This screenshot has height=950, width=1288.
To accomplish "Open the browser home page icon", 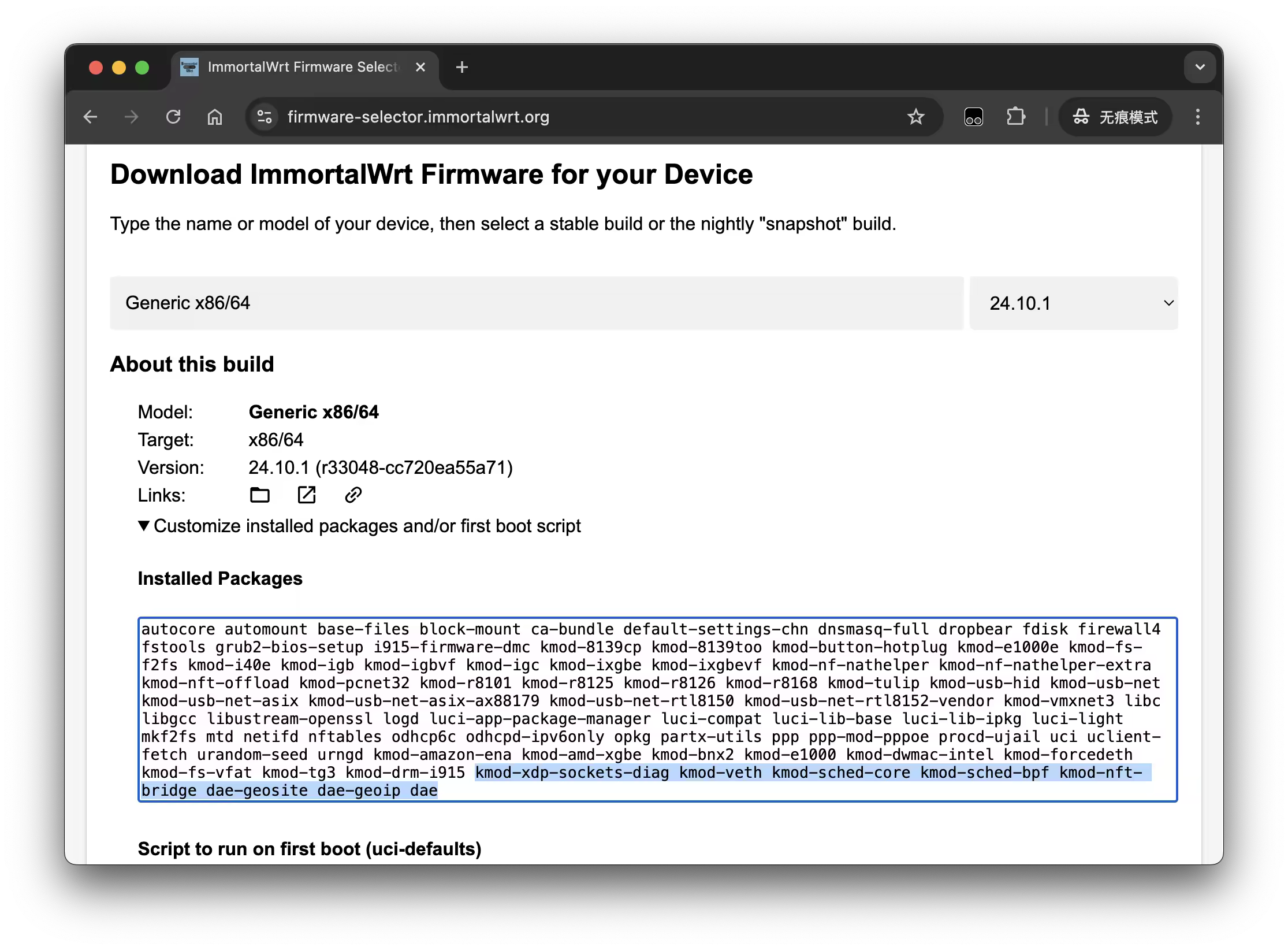I will coord(215,117).
